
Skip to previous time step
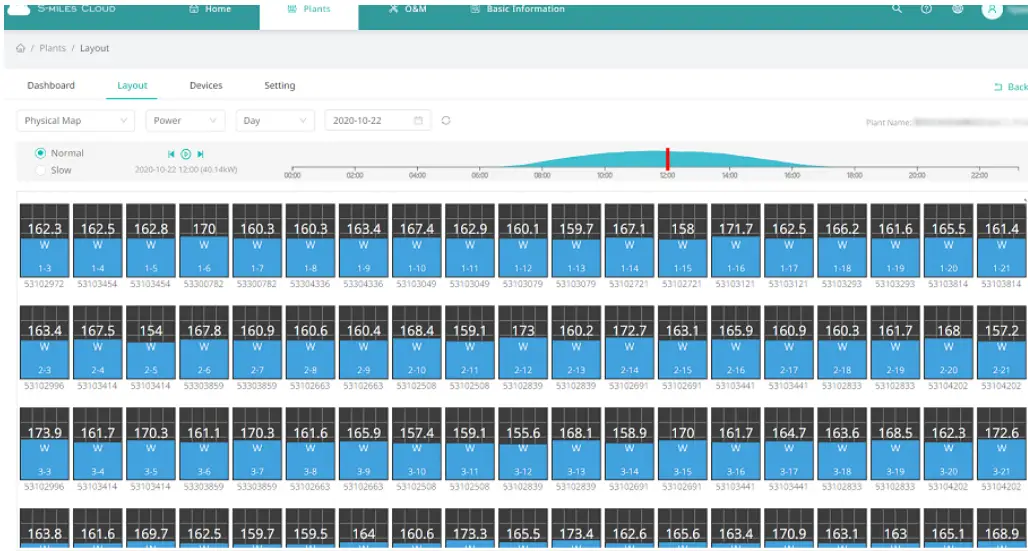pyautogui.click(x=171, y=154)
